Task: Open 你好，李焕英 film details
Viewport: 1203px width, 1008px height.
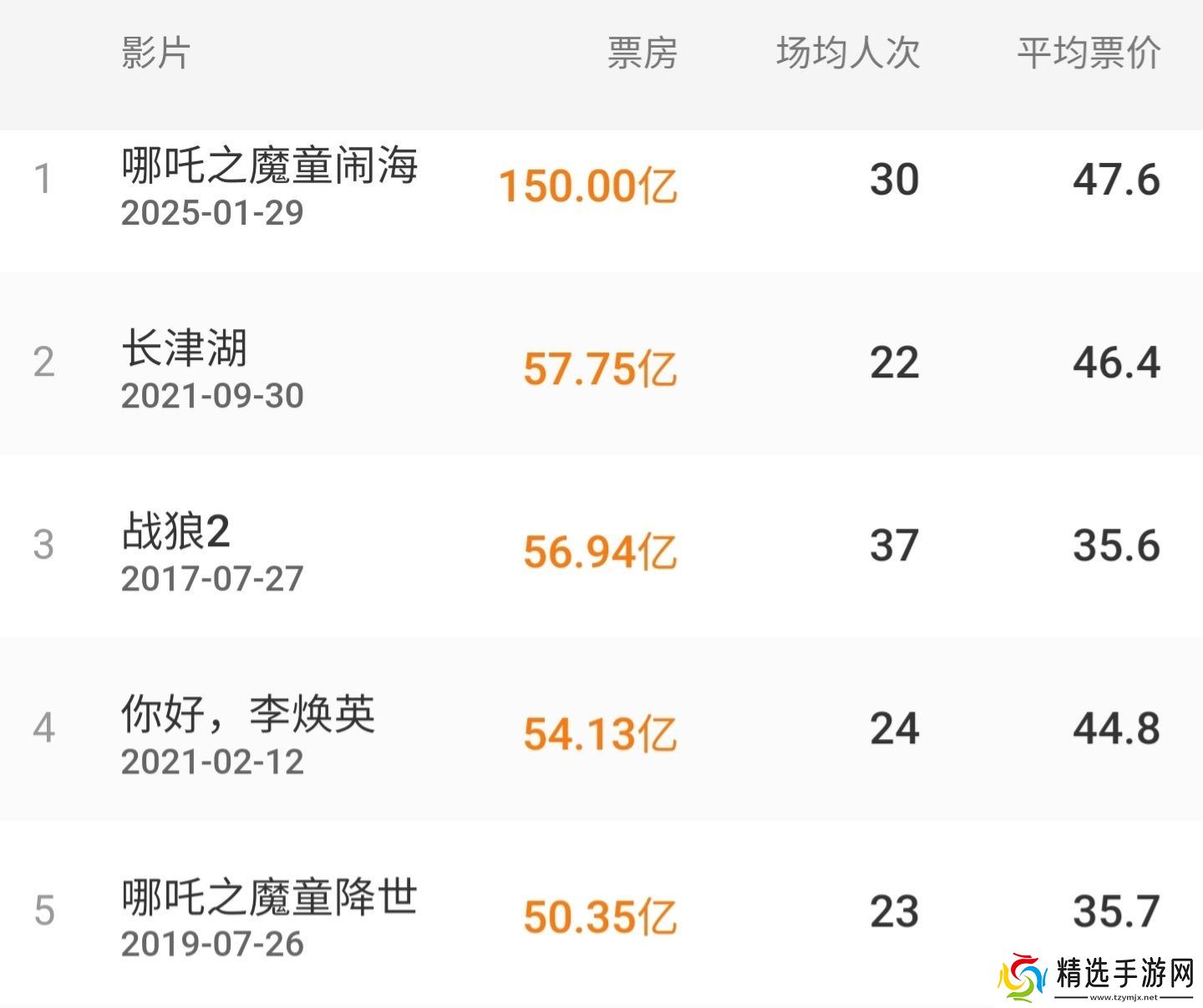Action: pos(248,714)
